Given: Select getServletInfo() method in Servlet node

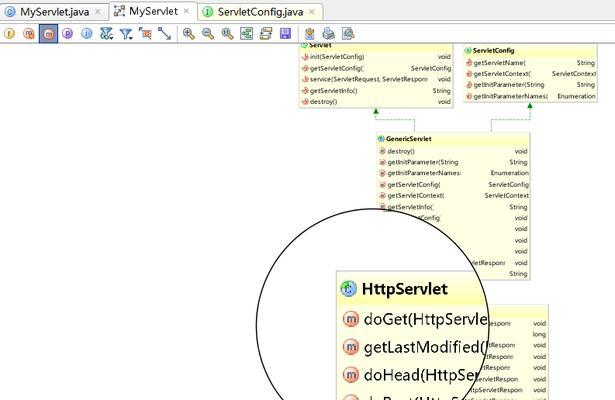Looking at the screenshot, I should click(376, 91).
